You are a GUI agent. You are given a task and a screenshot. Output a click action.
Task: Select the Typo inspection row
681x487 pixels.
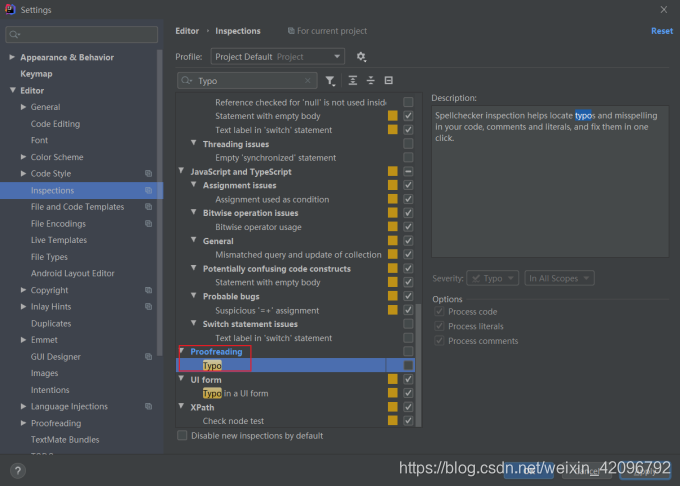click(x=295, y=365)
